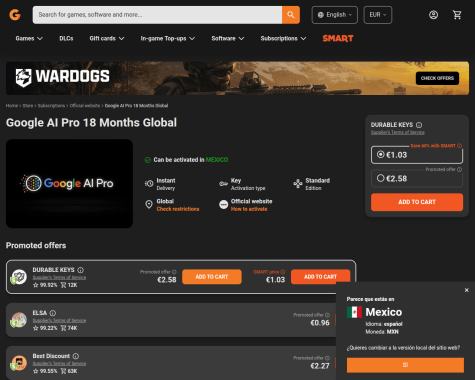Open DURABLE KEYS row Supplier's Terms of Service link
This screenshot has height=380, width=475.
pyautogui.click(x=59, y=277)
